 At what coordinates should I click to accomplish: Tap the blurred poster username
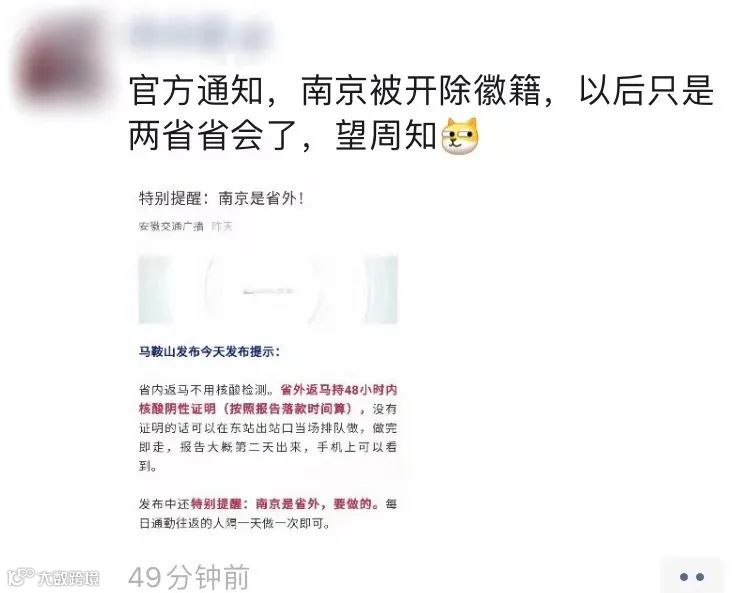(x=201, y=34)
